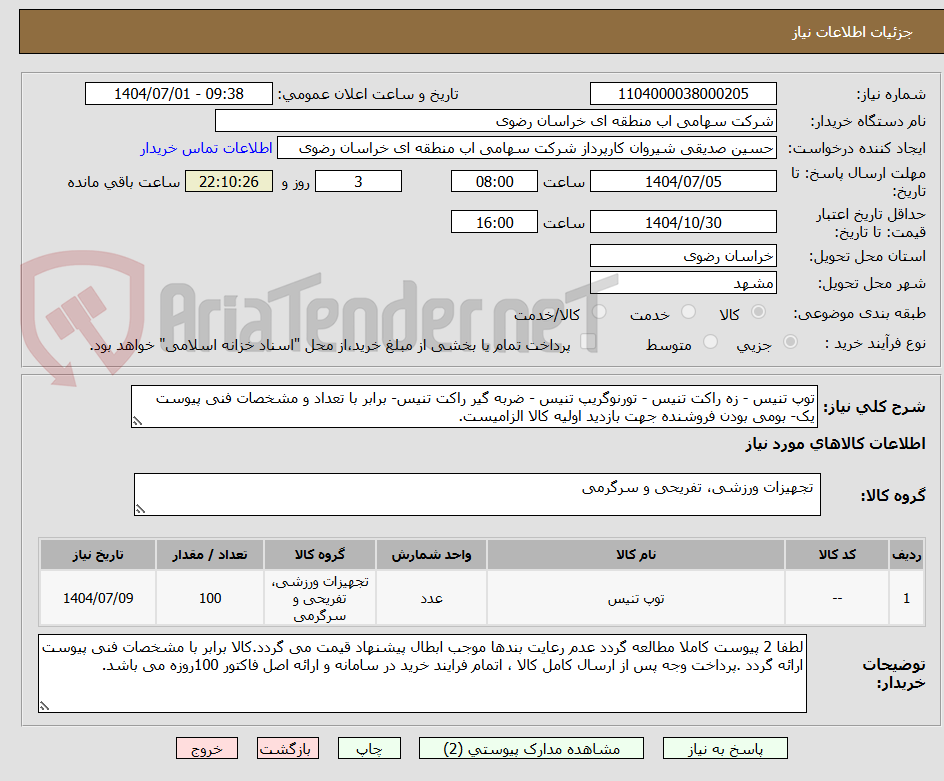The height and width of the screenshot is (781, 944).
Task: Select the خدمت radio button
Action: pyautogui.click(x=687, y=311)
